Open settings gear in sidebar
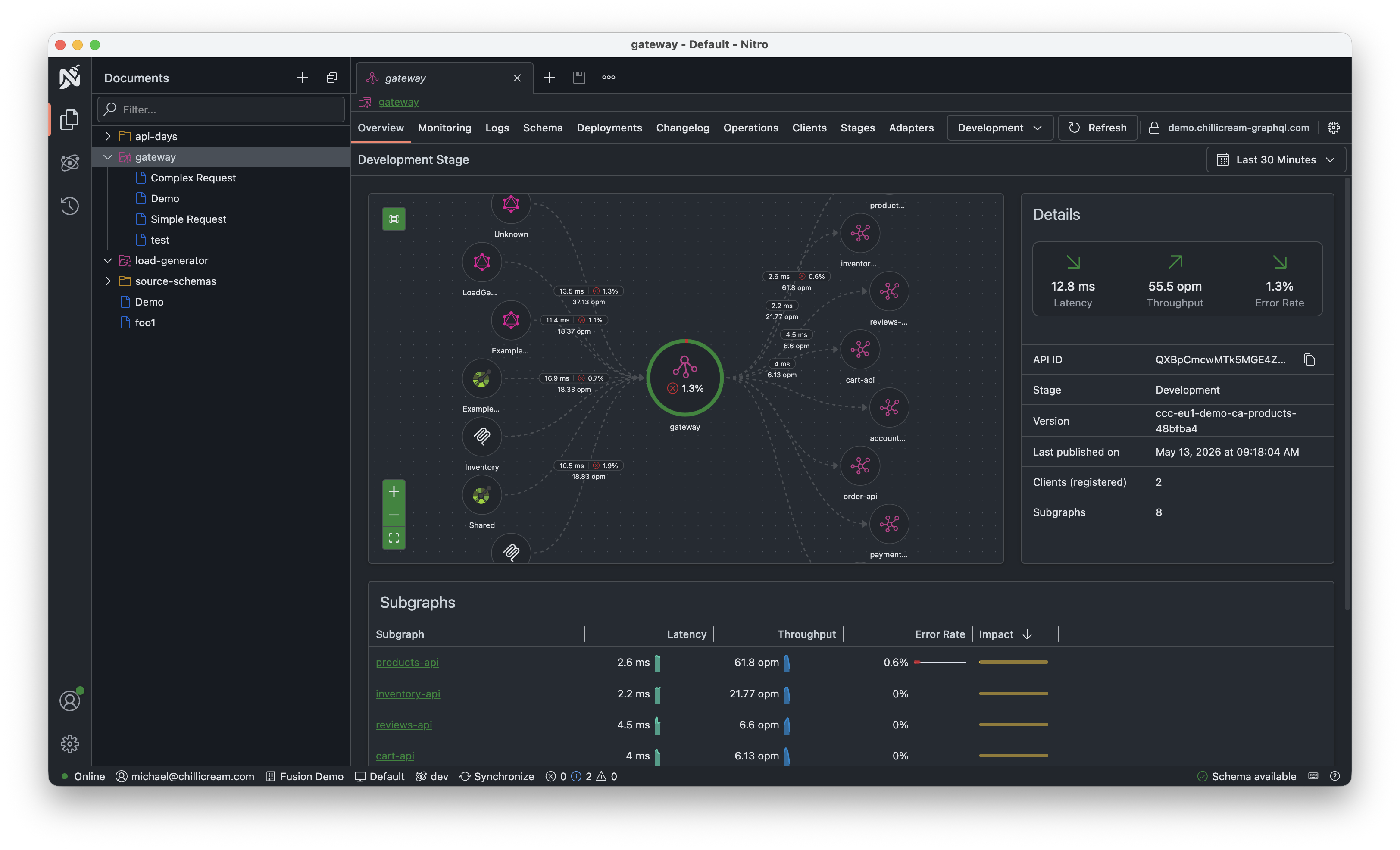Screen dimensions: 1400x850 (69, 744)
